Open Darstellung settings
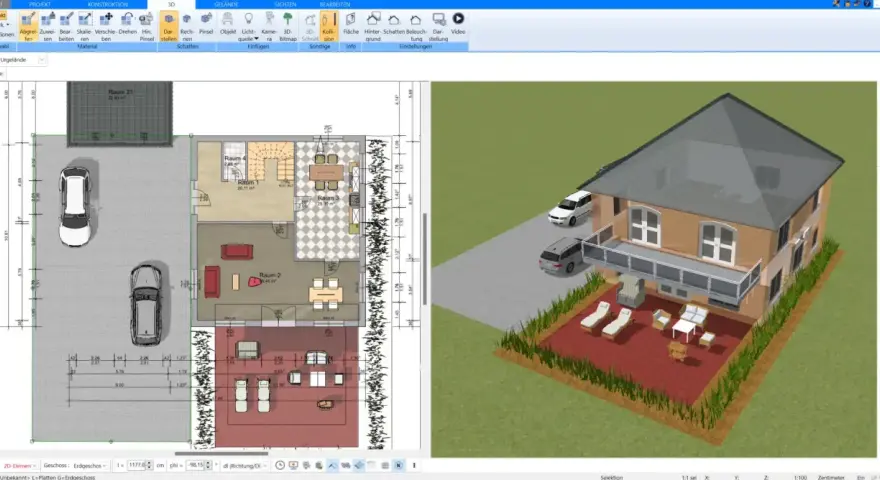This screenshot has height=480, width=880. [x=438, y=26]
